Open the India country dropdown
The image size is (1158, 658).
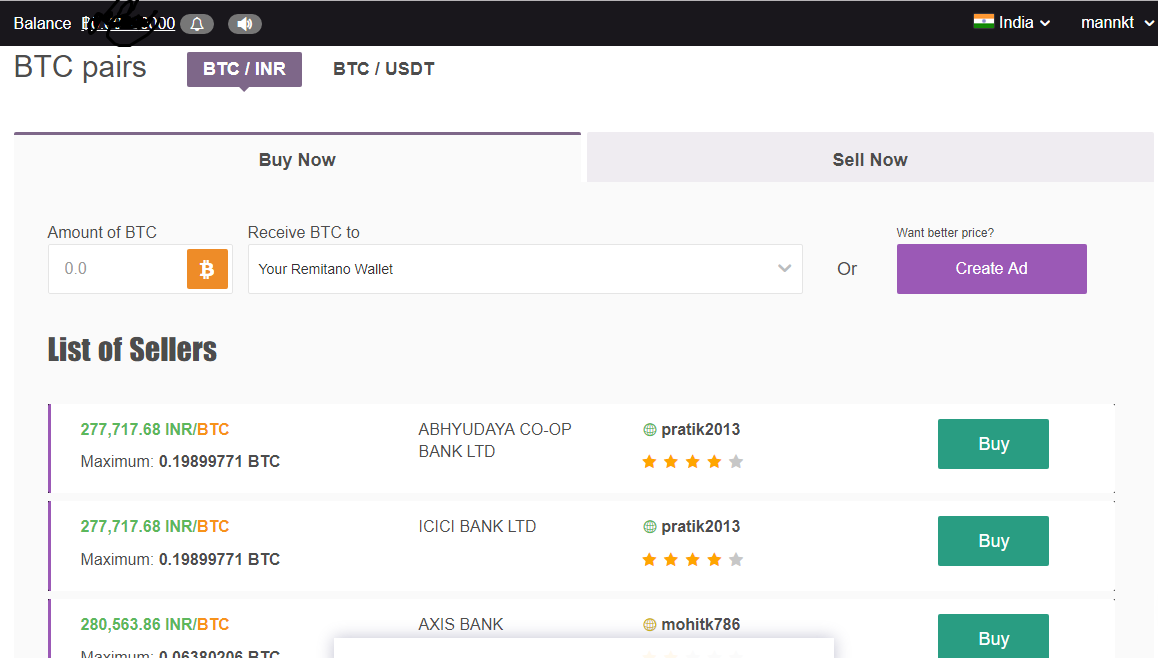click(1013, 22)
